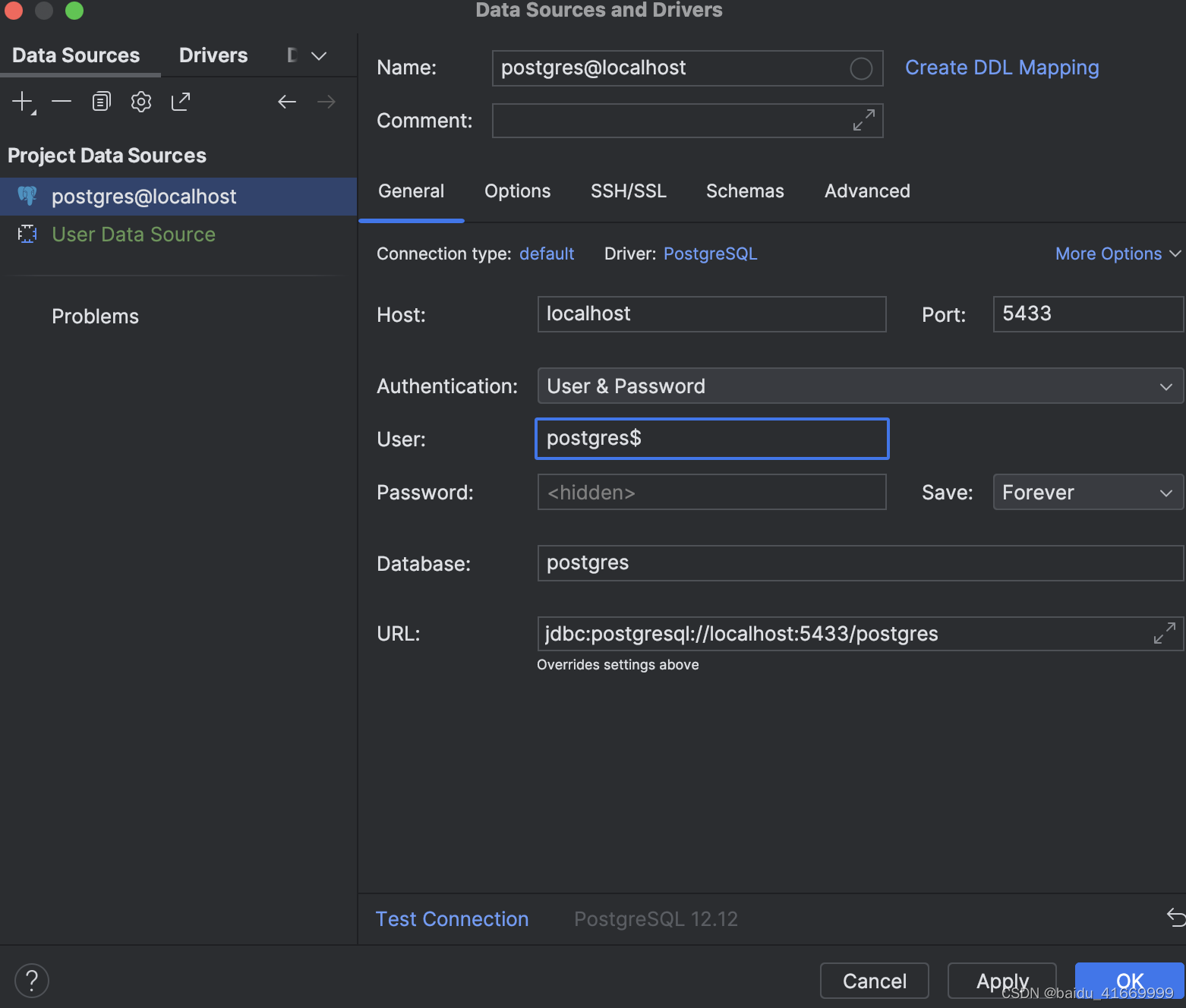Open More Options dropdown
The height and width of the screenshot is (1008, 1186).
[1117, 254]
